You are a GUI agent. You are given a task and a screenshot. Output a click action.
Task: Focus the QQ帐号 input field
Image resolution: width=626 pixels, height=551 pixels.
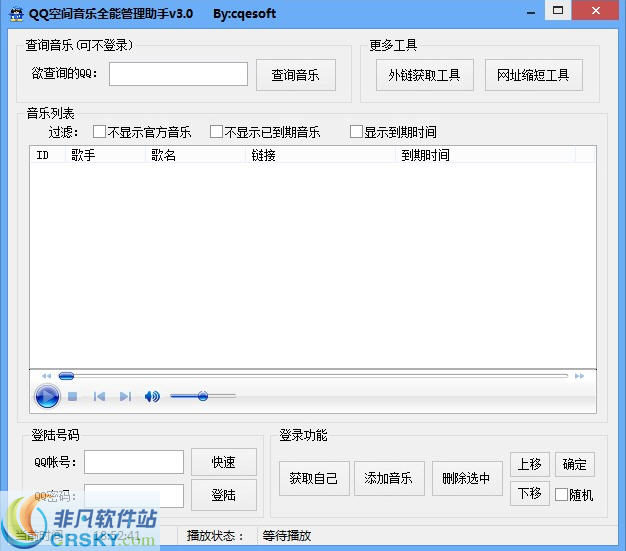134,462
